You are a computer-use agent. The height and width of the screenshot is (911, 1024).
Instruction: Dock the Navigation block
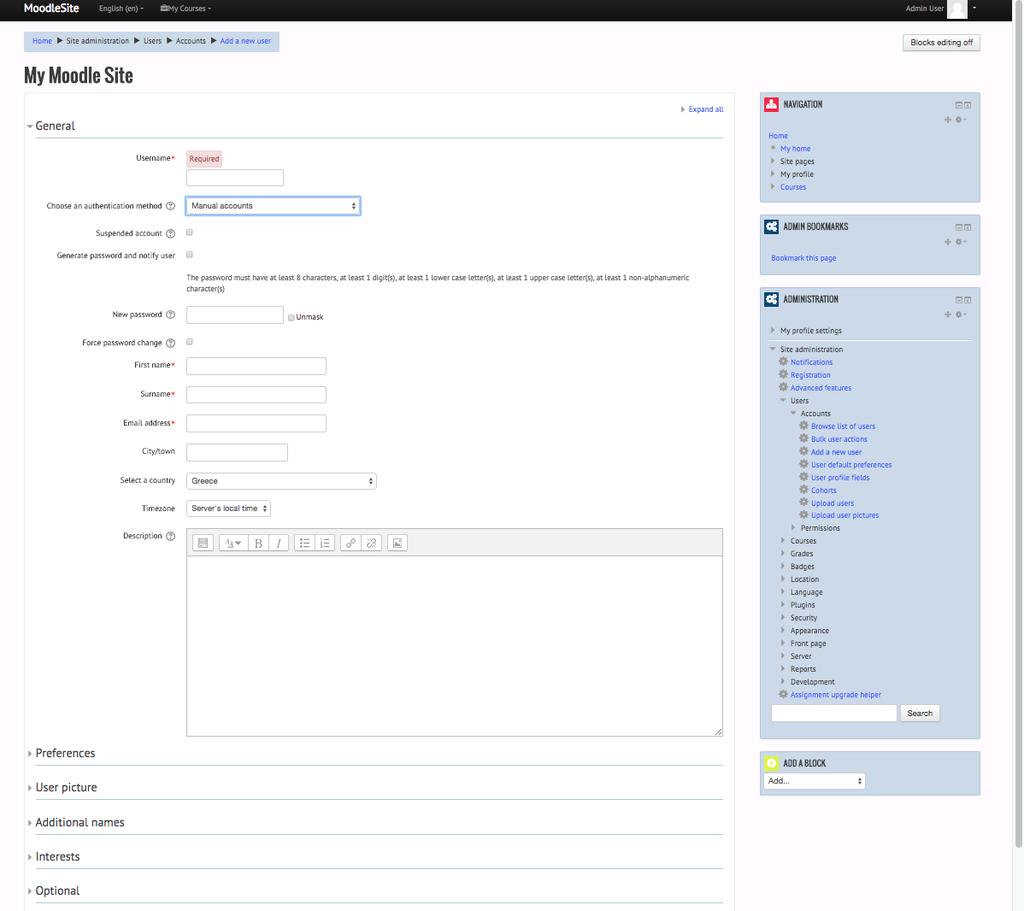(968, 105)
